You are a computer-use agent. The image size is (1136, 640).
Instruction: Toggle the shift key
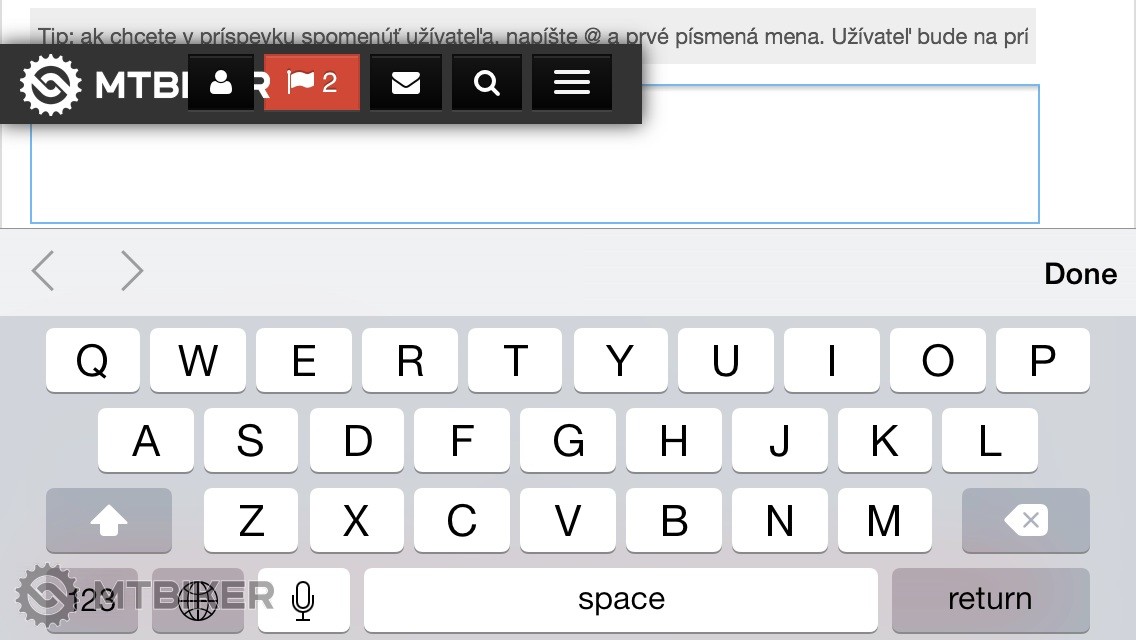point(109,520)
